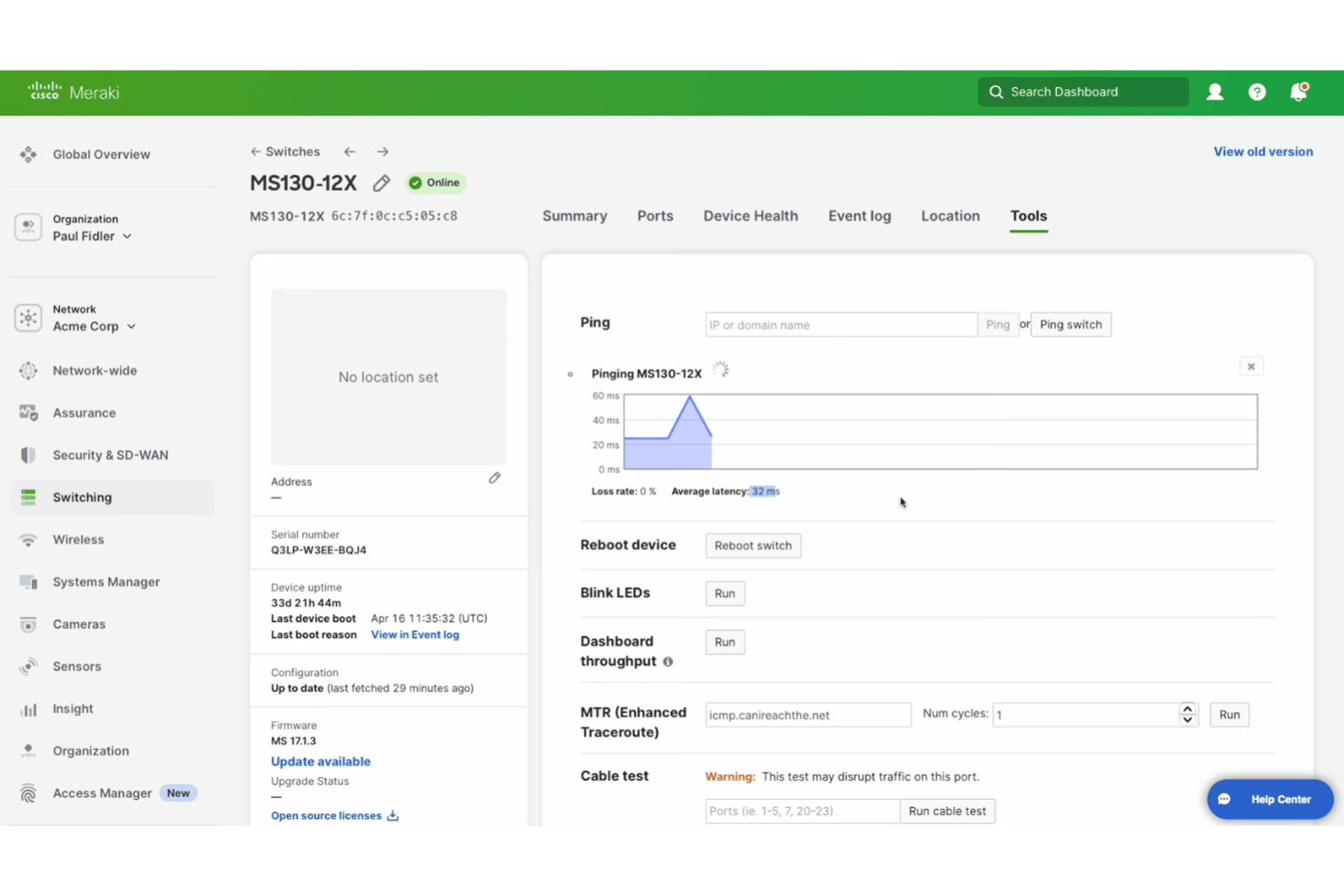
Task: Click the Switching sidebar icon
Action: point(28,497)
